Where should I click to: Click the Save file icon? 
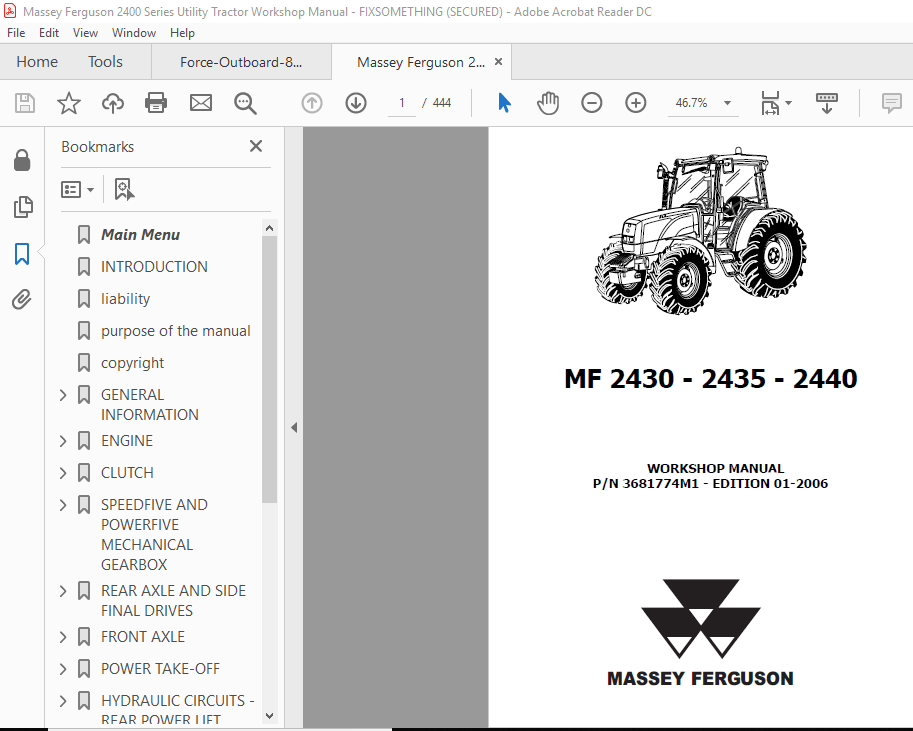click(x=24, y=103)
